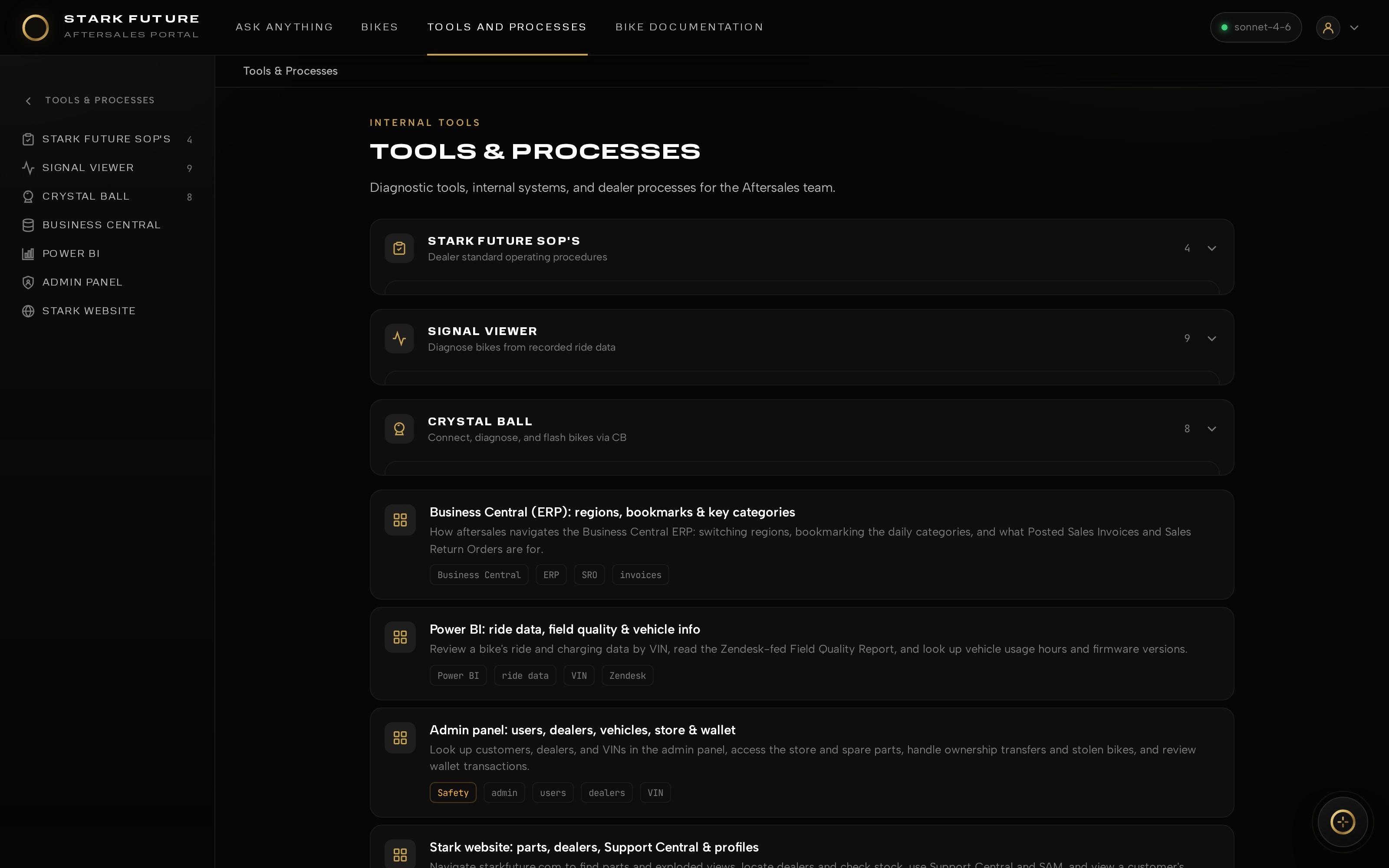Click the ERP tag
1389x868 pixels.
click(551, 575)
